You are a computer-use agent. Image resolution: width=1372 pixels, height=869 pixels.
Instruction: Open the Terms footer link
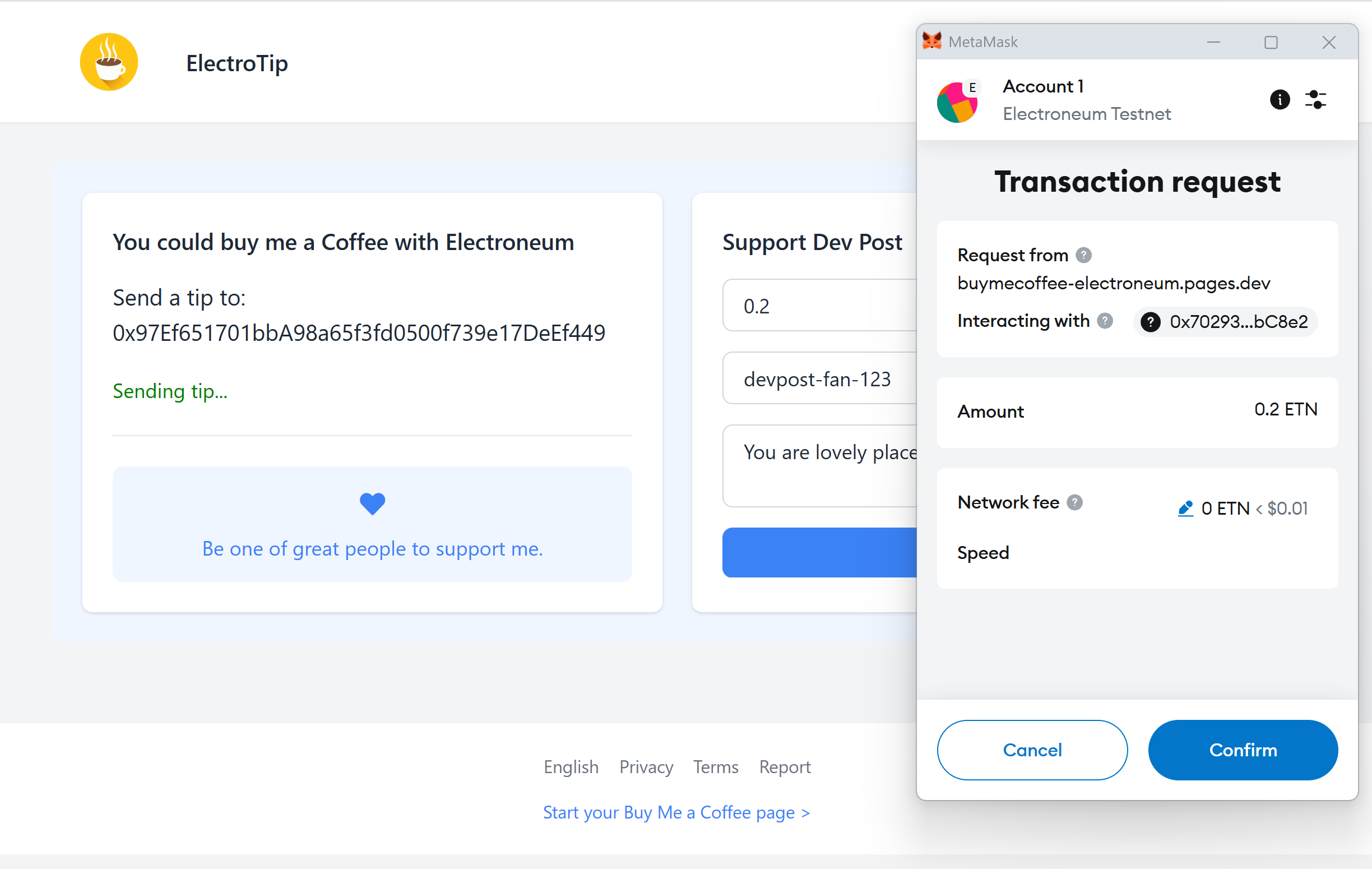pyautogui.click(x=716, y=767)
